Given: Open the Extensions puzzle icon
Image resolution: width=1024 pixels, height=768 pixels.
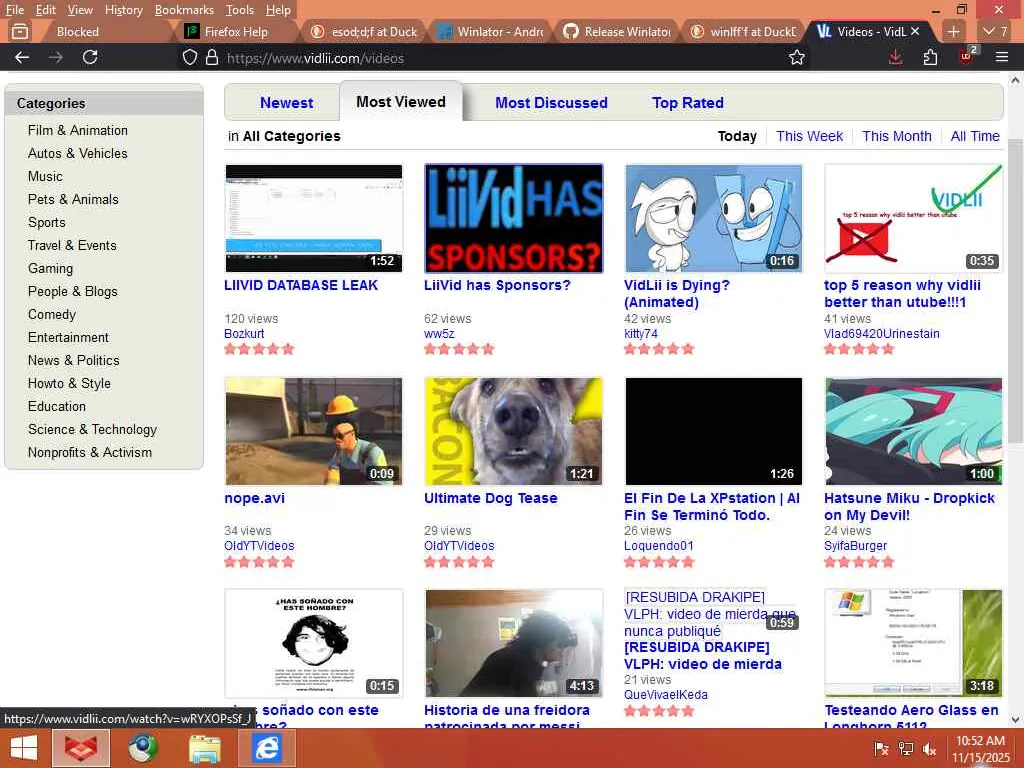Looking at the screenshot, I should coord(931,57).
